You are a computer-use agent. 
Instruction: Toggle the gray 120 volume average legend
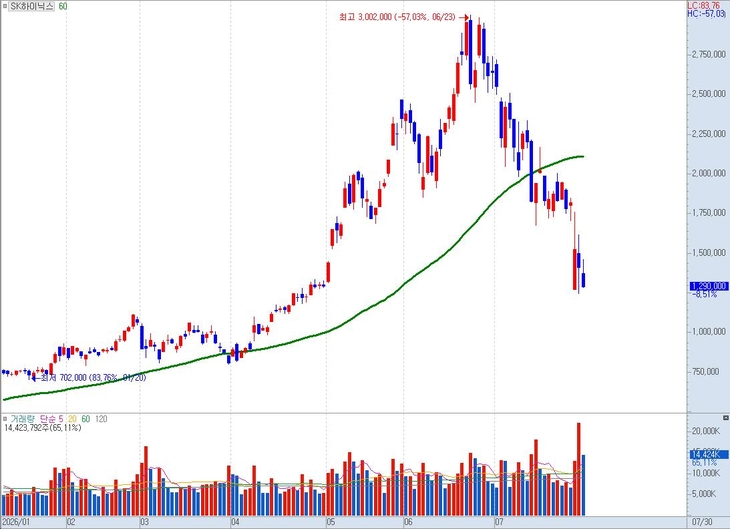coord(101,419)
